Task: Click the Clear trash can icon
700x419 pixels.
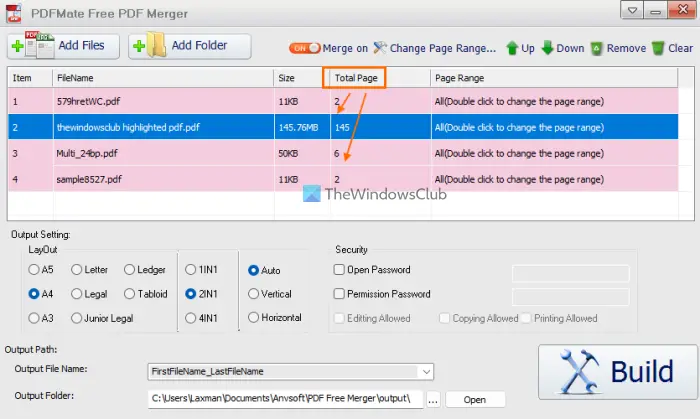Action: pyautogui.click(x=658, y=48)
